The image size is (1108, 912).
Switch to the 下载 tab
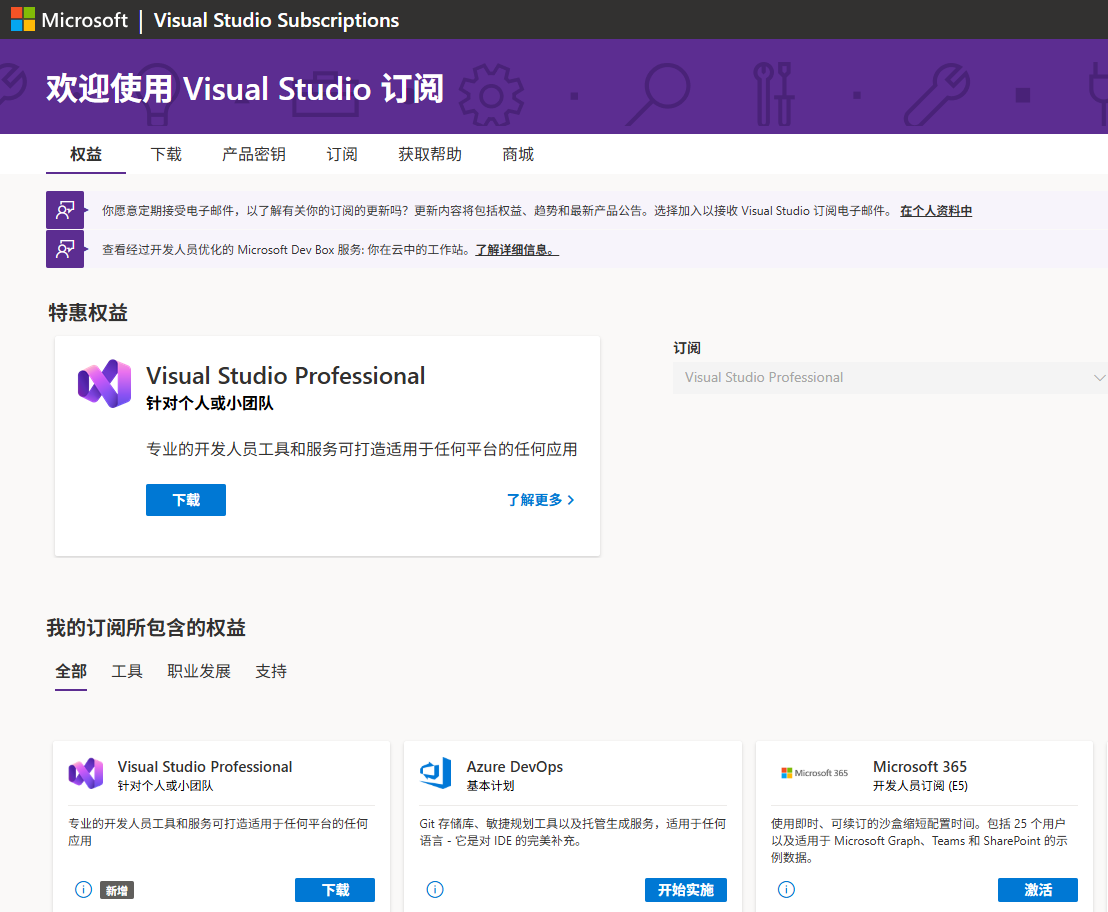166,154
